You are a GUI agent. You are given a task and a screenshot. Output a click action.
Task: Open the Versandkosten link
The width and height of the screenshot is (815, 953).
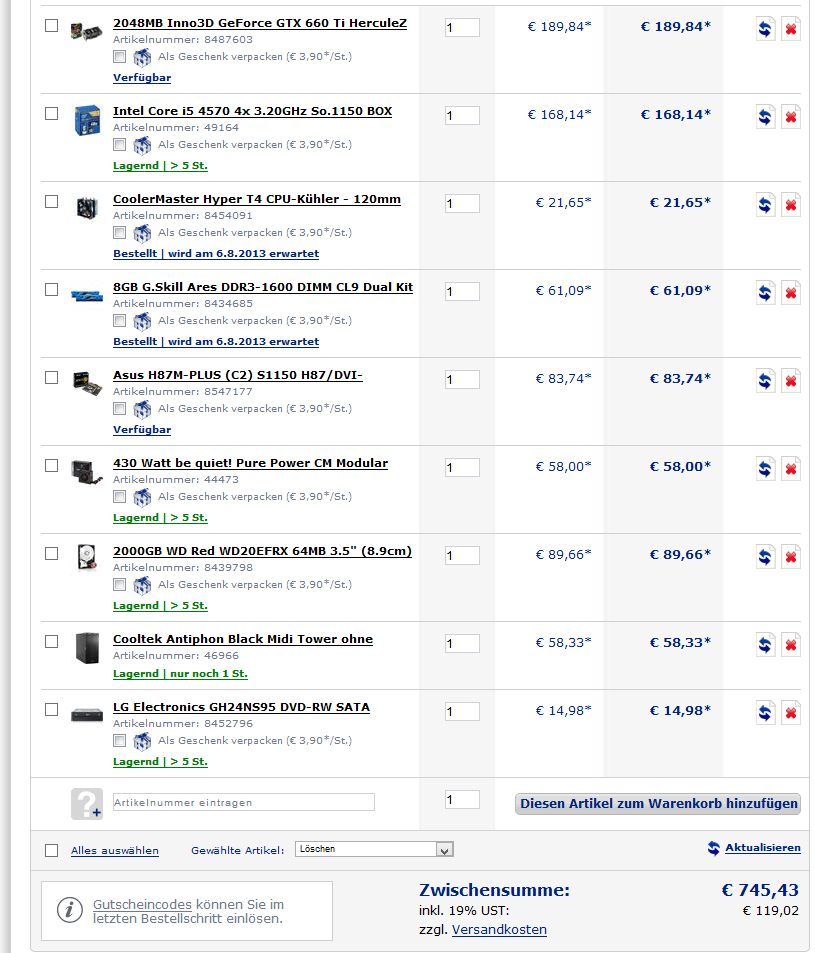(500, 930)
